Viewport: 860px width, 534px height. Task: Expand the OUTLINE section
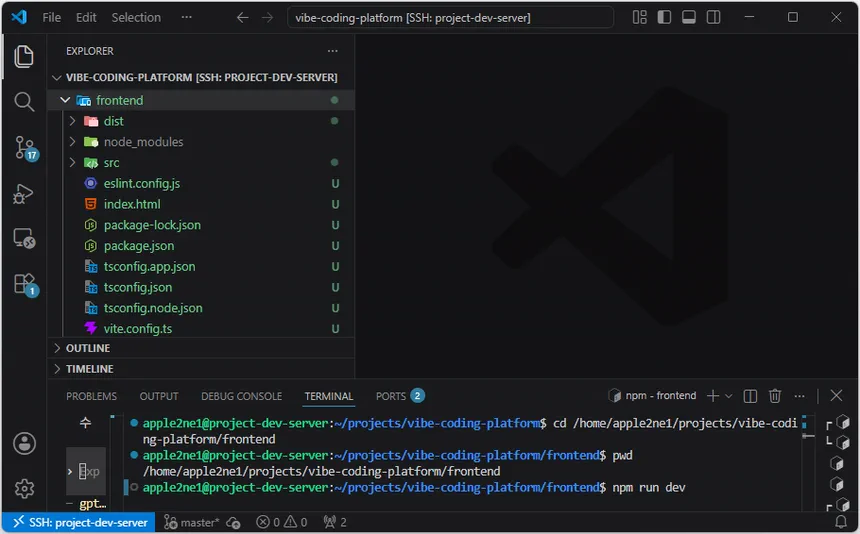click(201, 348)
